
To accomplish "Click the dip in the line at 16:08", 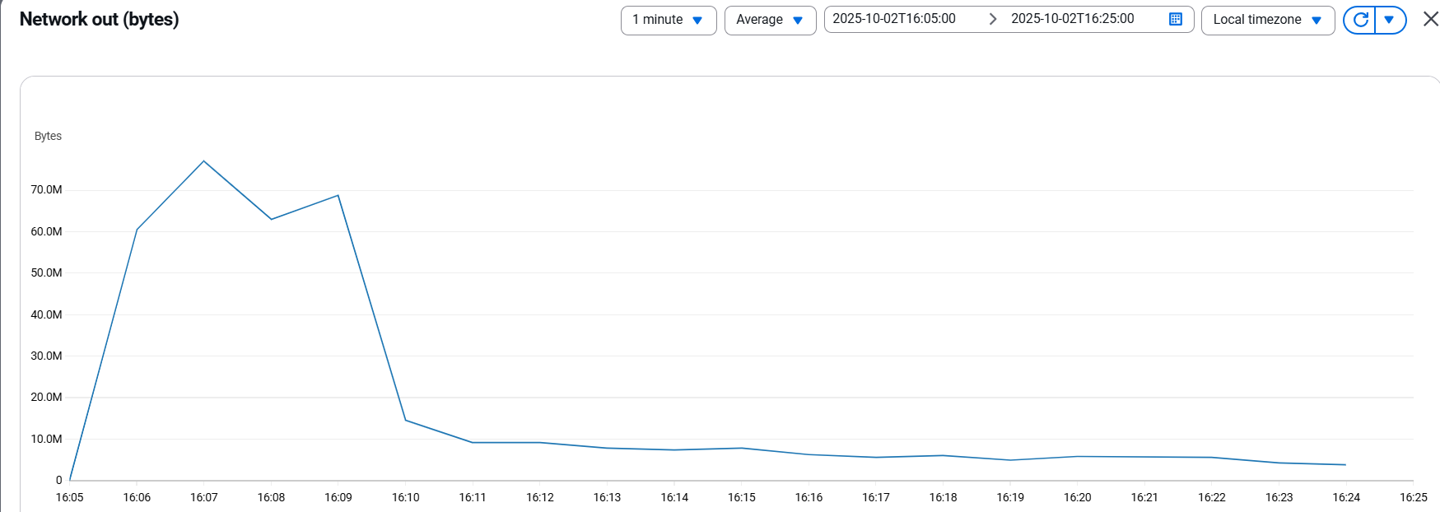I will coord(271,219).
